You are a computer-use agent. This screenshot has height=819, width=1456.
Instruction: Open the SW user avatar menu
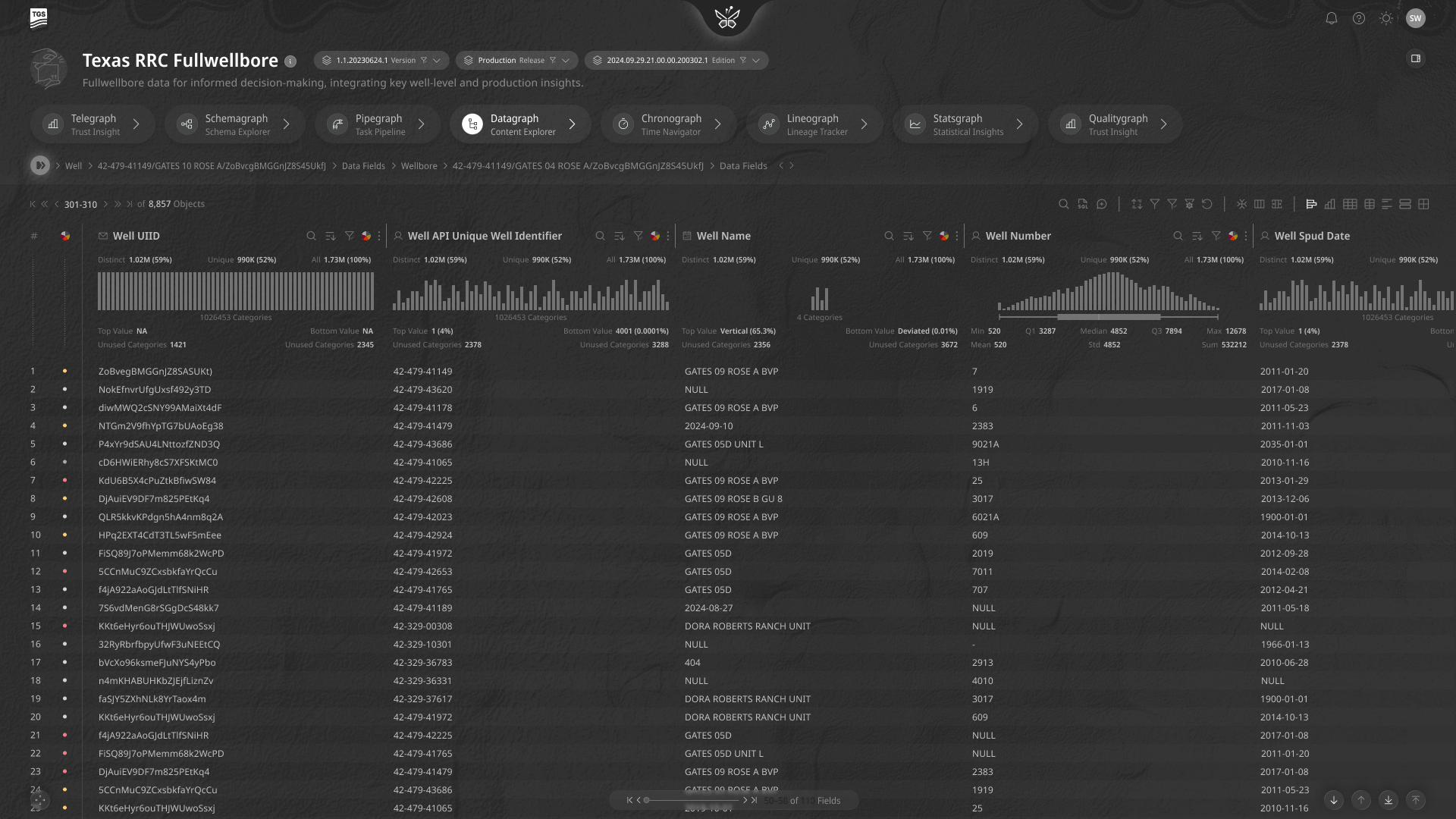pos(1415,18)
